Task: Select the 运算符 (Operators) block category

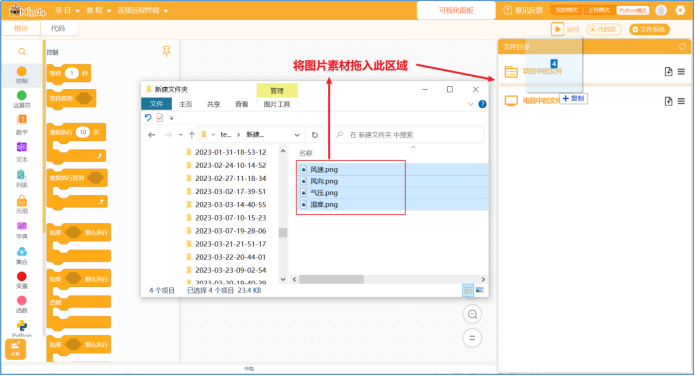Action: tap(21, 99)
